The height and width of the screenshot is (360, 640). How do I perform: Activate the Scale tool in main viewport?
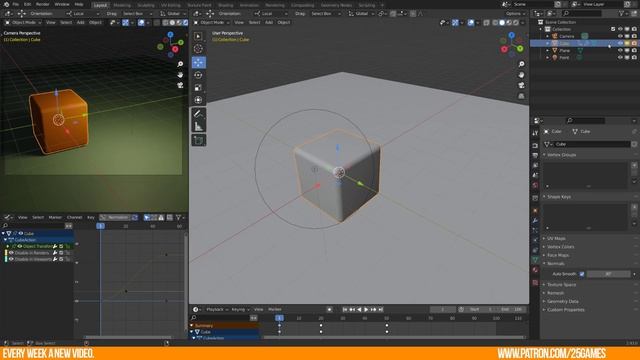tap(198, 87)
